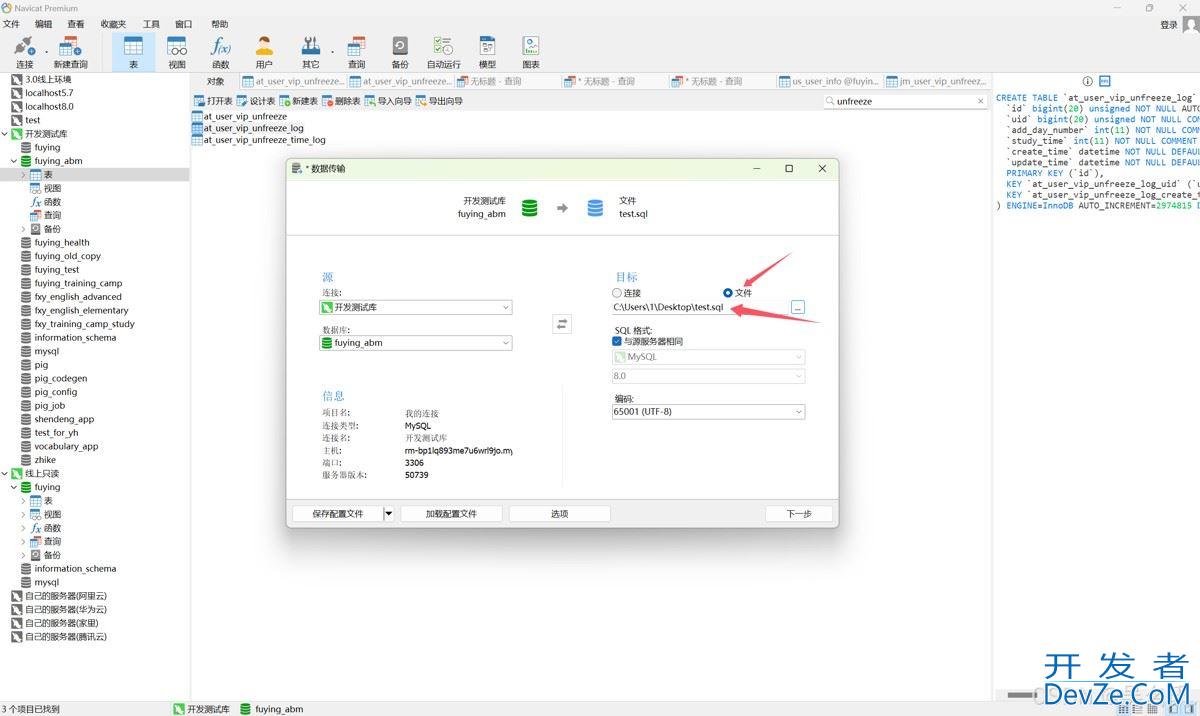Screen dimensions: 1200x716
Task: Open the 编码 65001 (UTF-8) dropdown
Action: (708, 412)
